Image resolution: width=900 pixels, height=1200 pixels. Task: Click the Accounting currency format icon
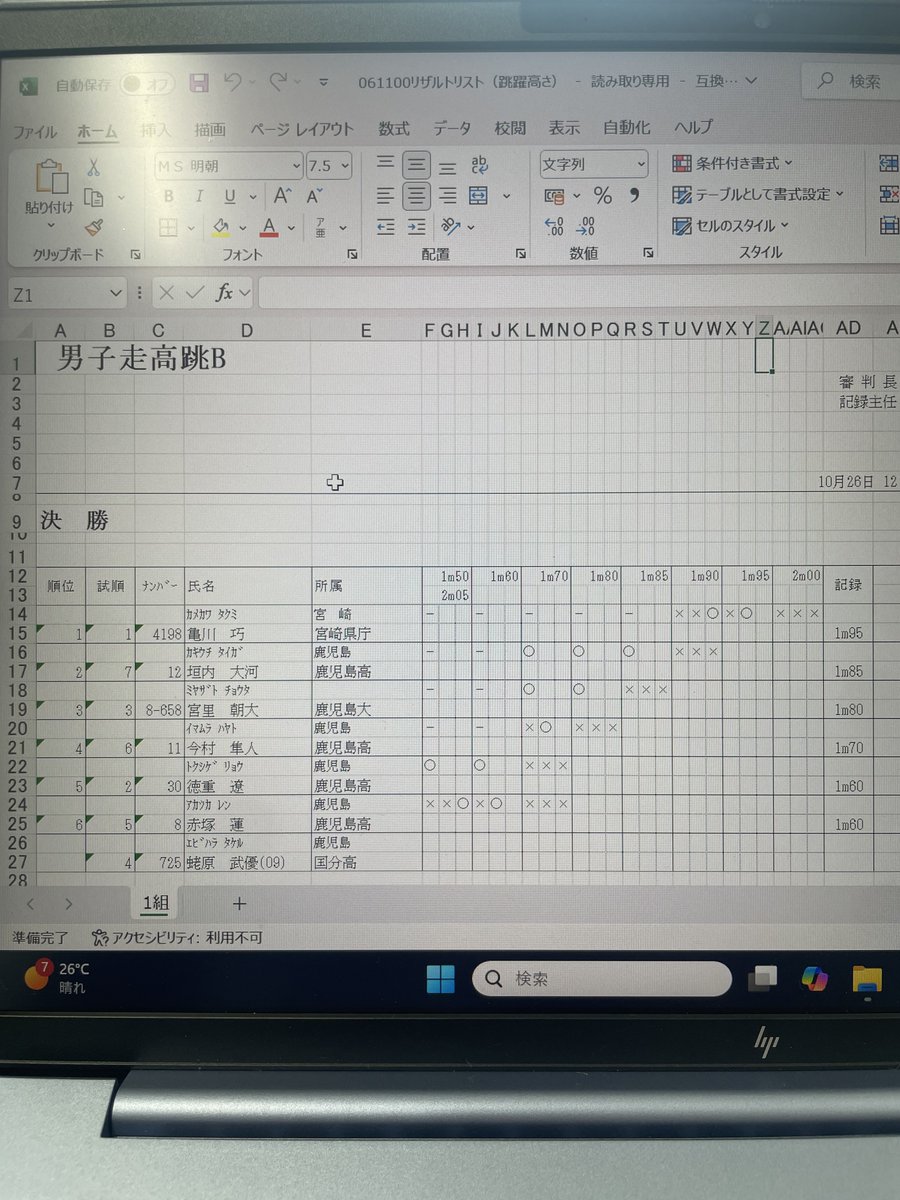click(553, 196)
